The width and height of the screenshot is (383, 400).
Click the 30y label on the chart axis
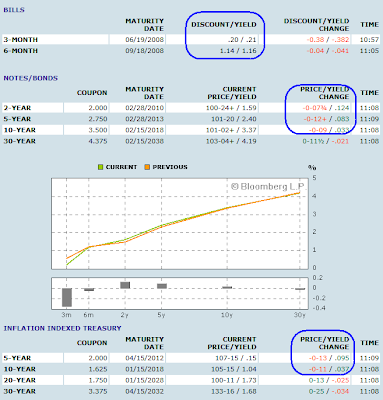click(x=300, y=315)
